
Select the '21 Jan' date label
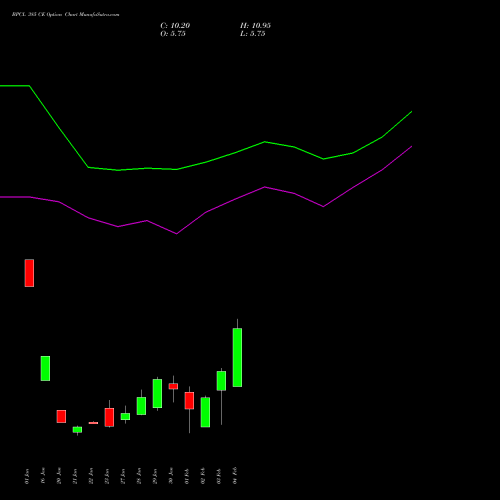coord(75,476)
